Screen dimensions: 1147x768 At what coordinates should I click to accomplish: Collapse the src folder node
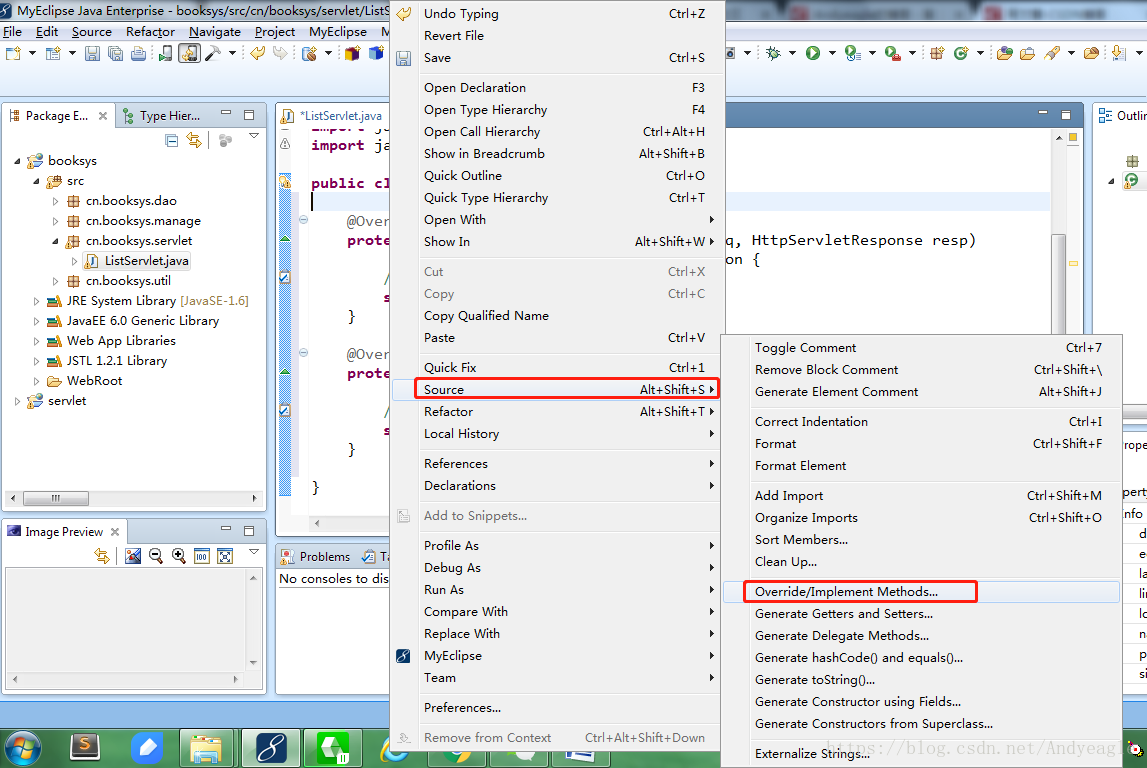pyautogui.click(x=36, y=181)
